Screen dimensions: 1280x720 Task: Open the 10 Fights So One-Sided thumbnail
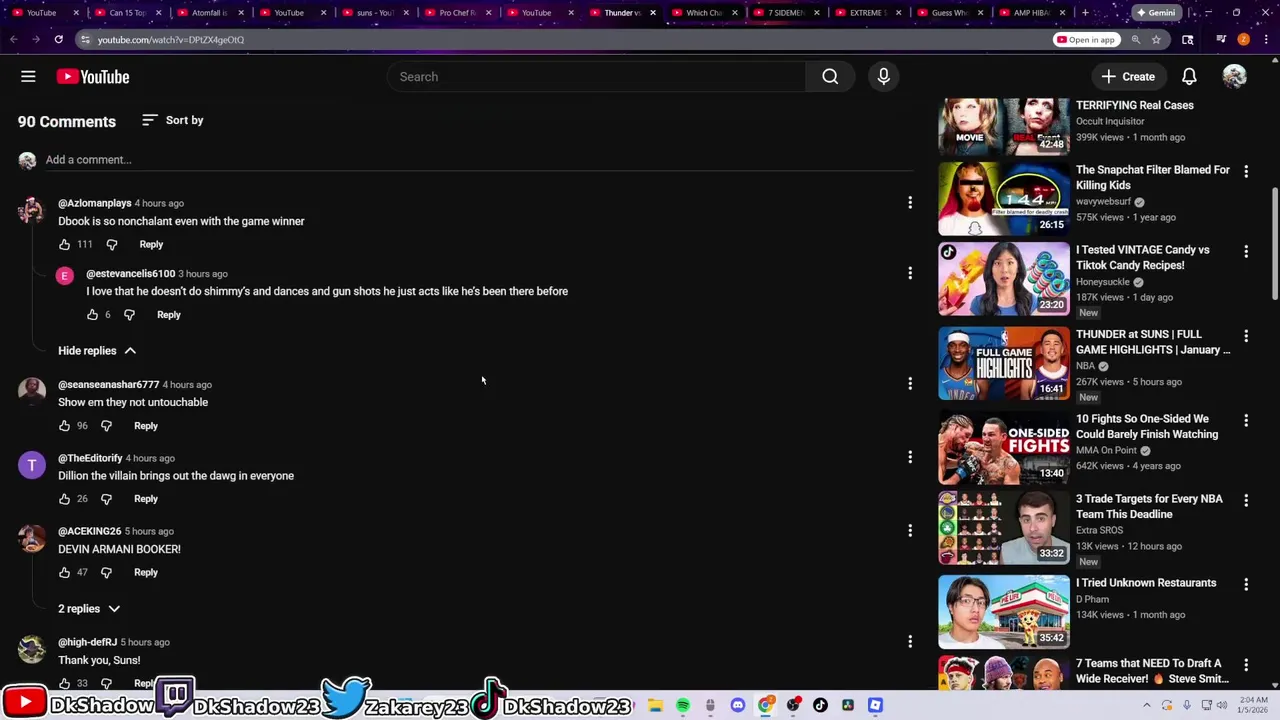pyautogui.click(x=1004, y=447)
